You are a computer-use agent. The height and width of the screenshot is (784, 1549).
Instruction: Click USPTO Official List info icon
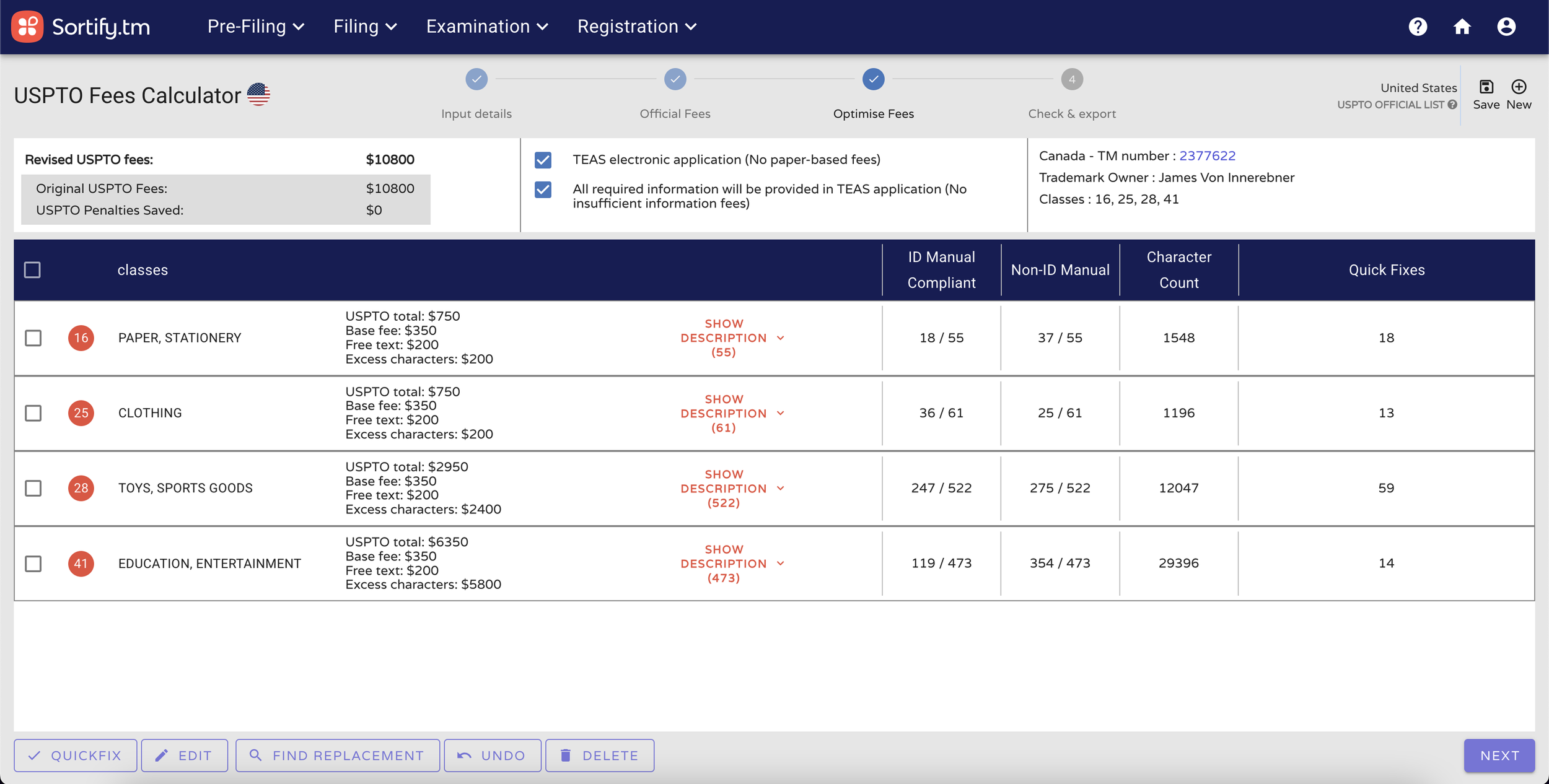pos(1452,105)
